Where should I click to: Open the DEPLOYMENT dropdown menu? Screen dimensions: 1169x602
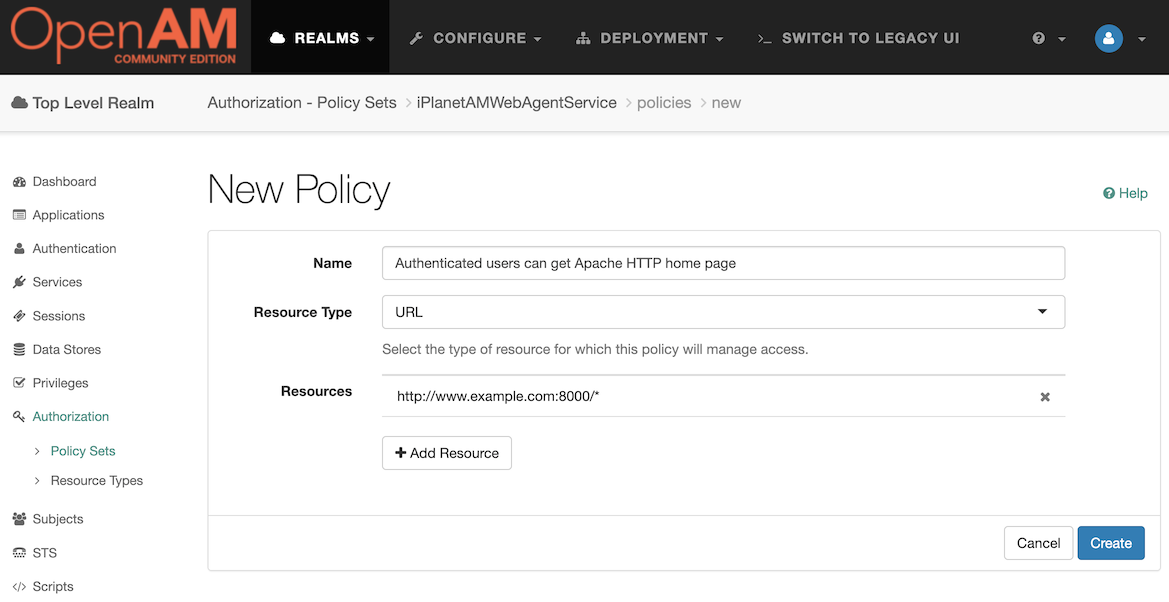(x=649, y=37)
